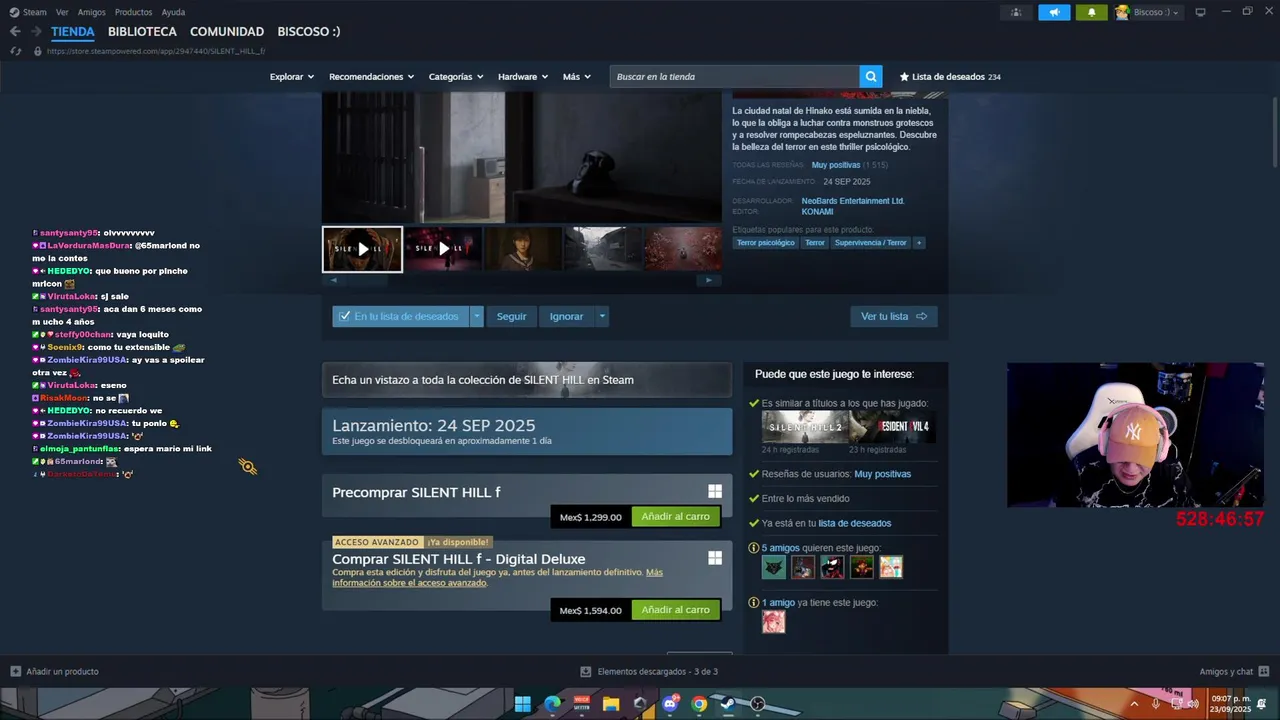Open the SILENT HILL 2 similar game thumbnail
The image size is (1280, 720).
tap(805, 426)
